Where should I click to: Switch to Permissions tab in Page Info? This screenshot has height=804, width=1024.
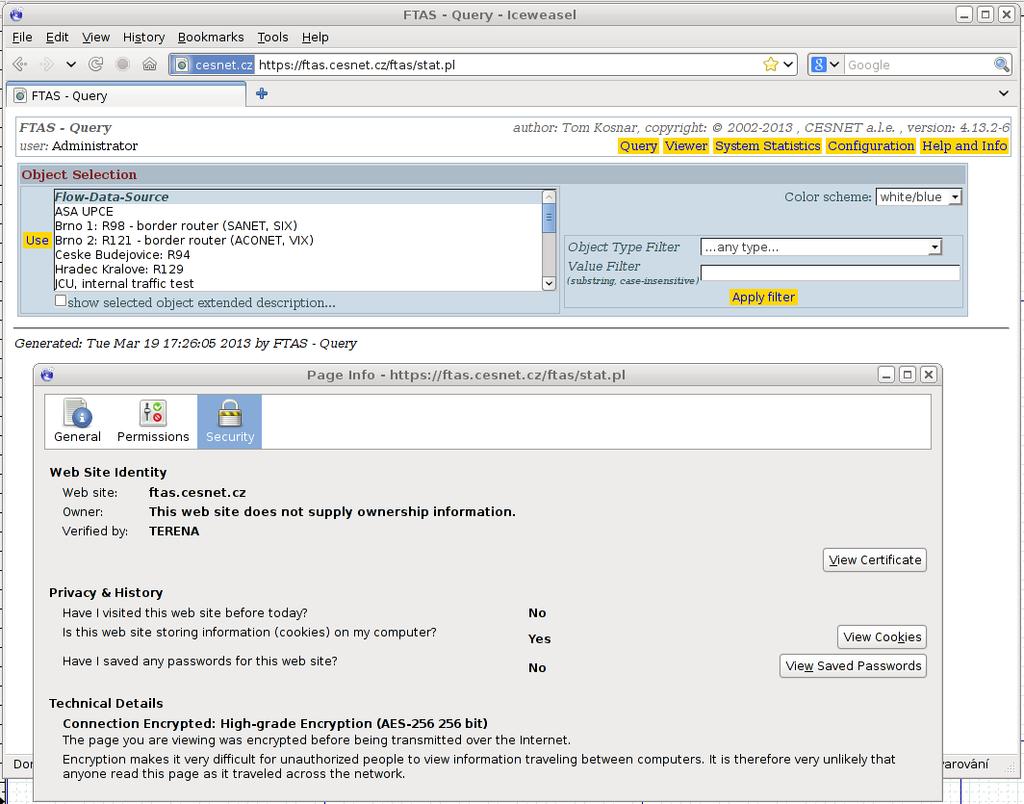[x=153, y=421]
